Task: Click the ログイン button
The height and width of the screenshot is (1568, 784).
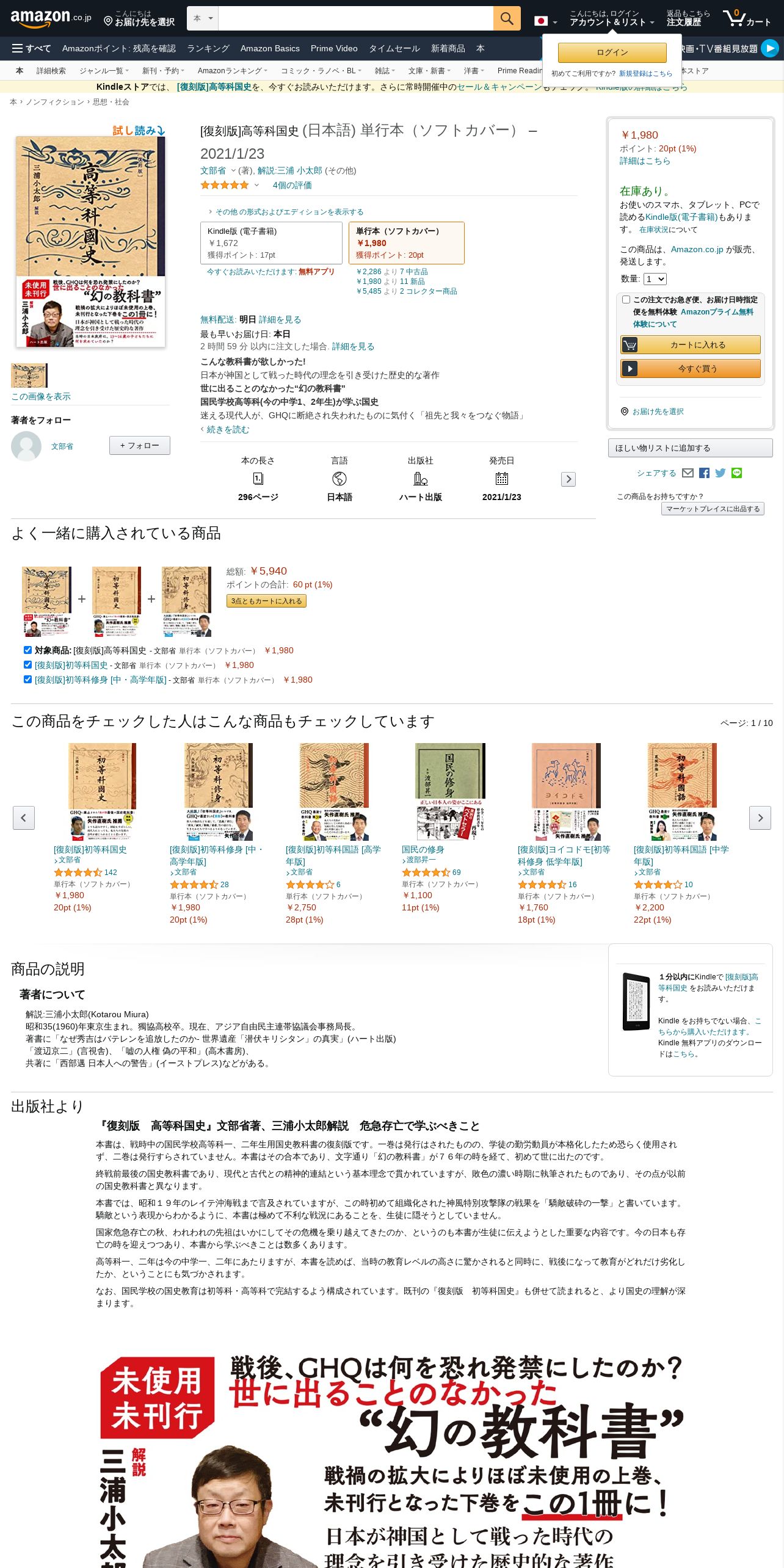Action: point(612,53)
